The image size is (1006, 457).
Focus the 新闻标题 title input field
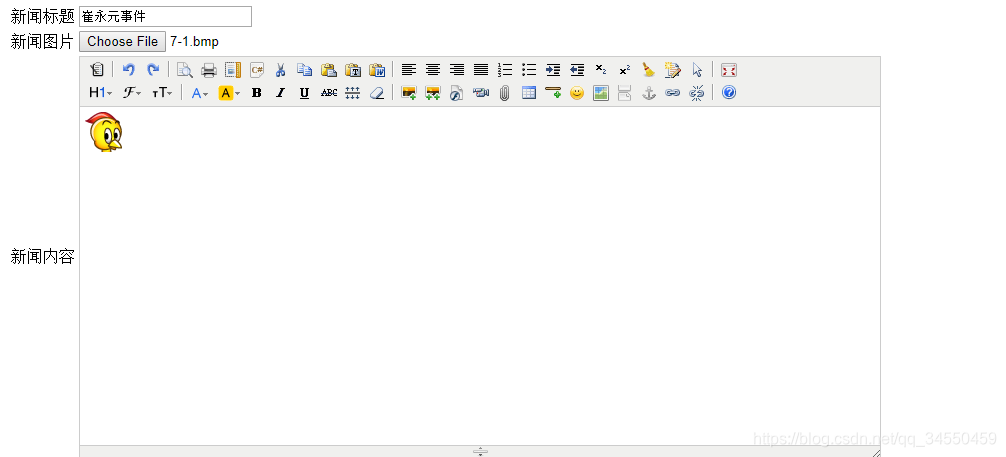tap(166, 17)
